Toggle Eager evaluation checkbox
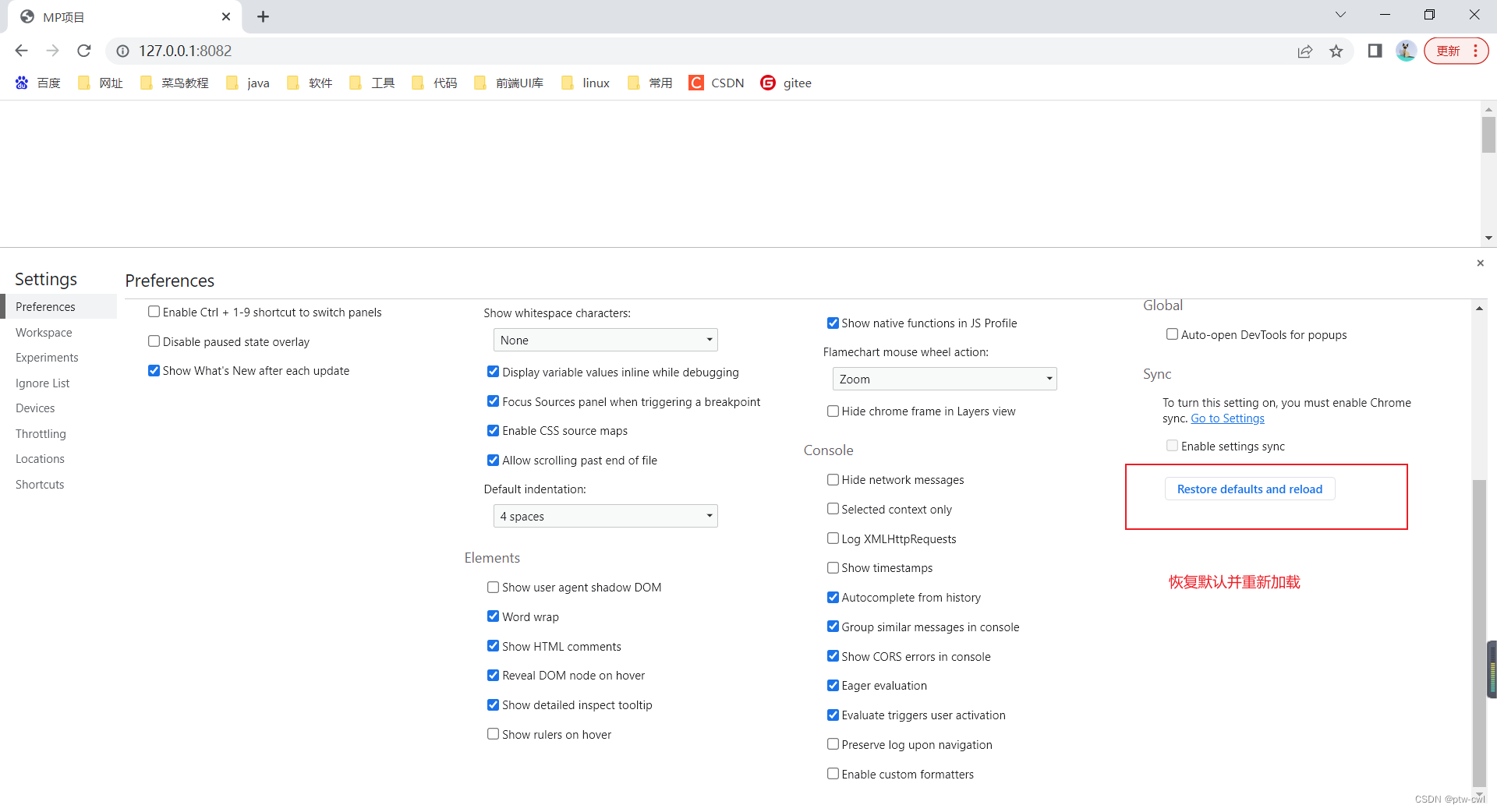 pyautogui.click(x=833, y=686)
